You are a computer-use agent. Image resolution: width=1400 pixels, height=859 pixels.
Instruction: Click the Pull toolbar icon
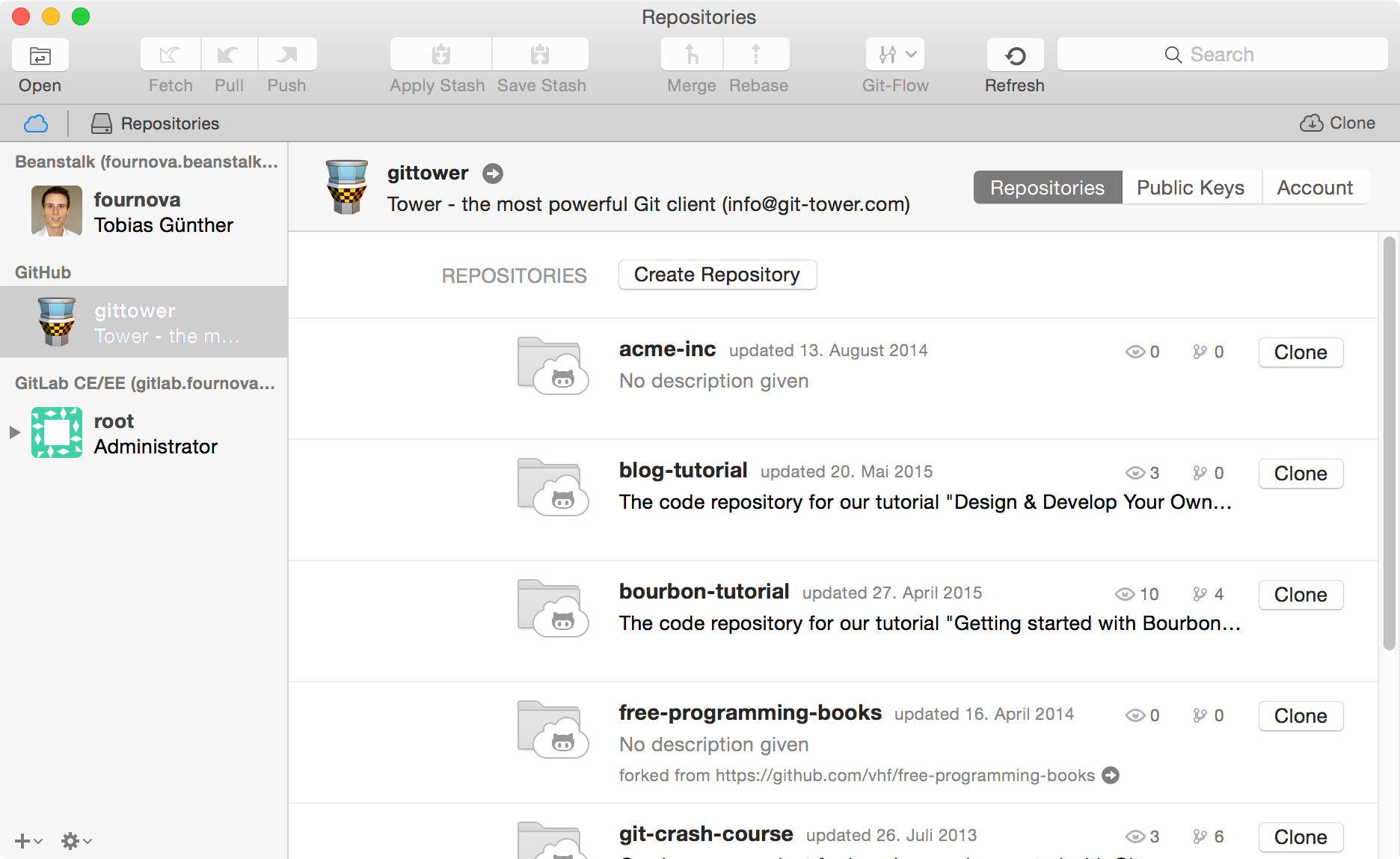(229, 55)
